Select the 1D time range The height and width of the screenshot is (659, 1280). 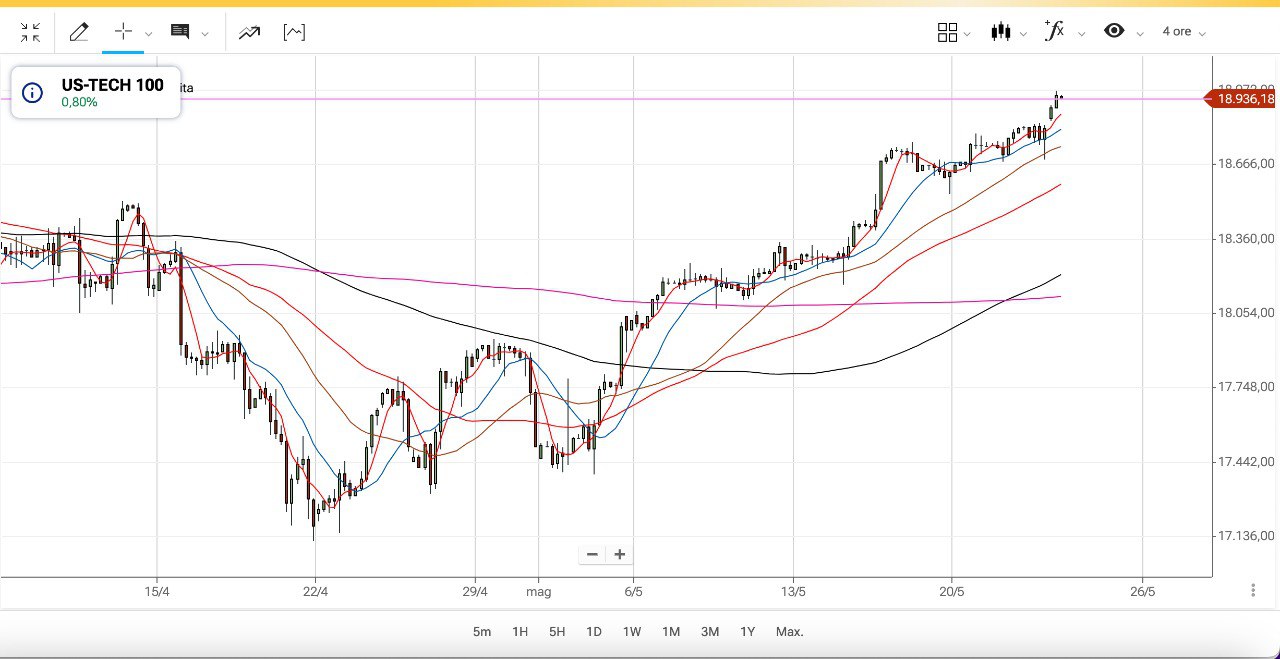tap(594, 632)
